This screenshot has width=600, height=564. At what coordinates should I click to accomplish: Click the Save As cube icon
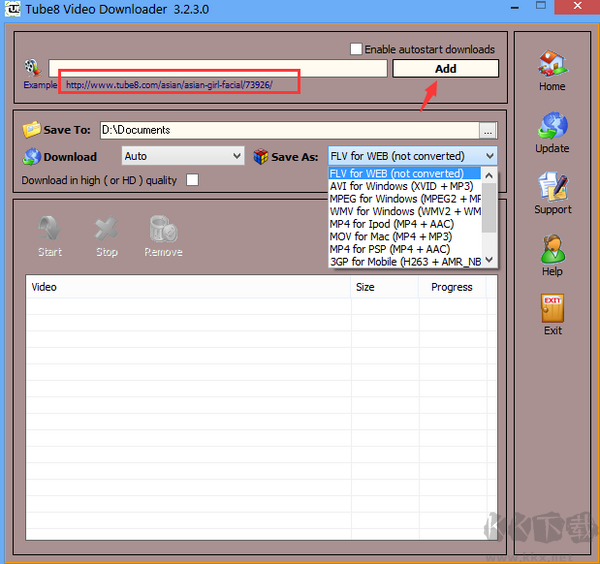tap(261, 156)
